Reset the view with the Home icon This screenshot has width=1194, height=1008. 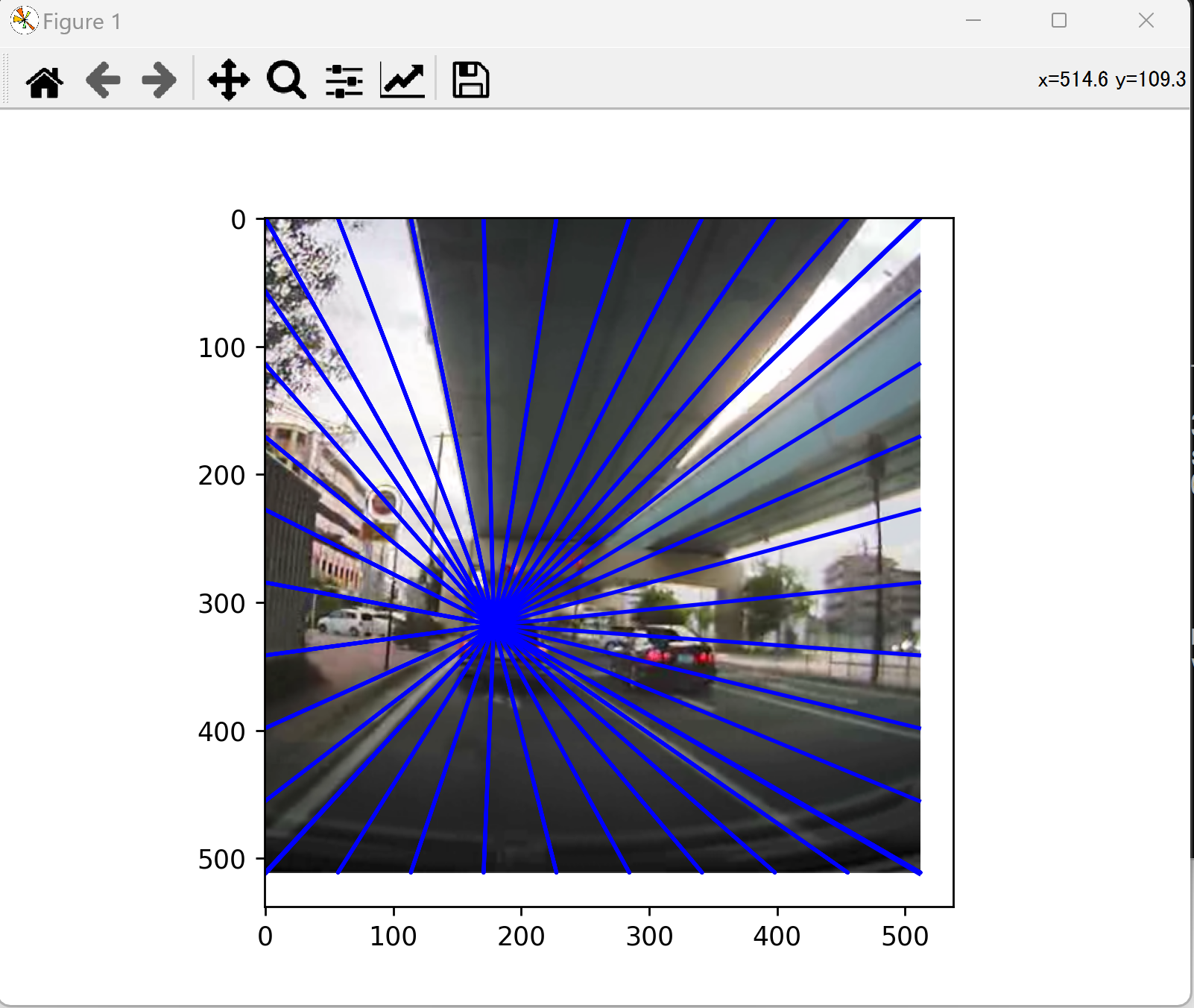(45, 81)
